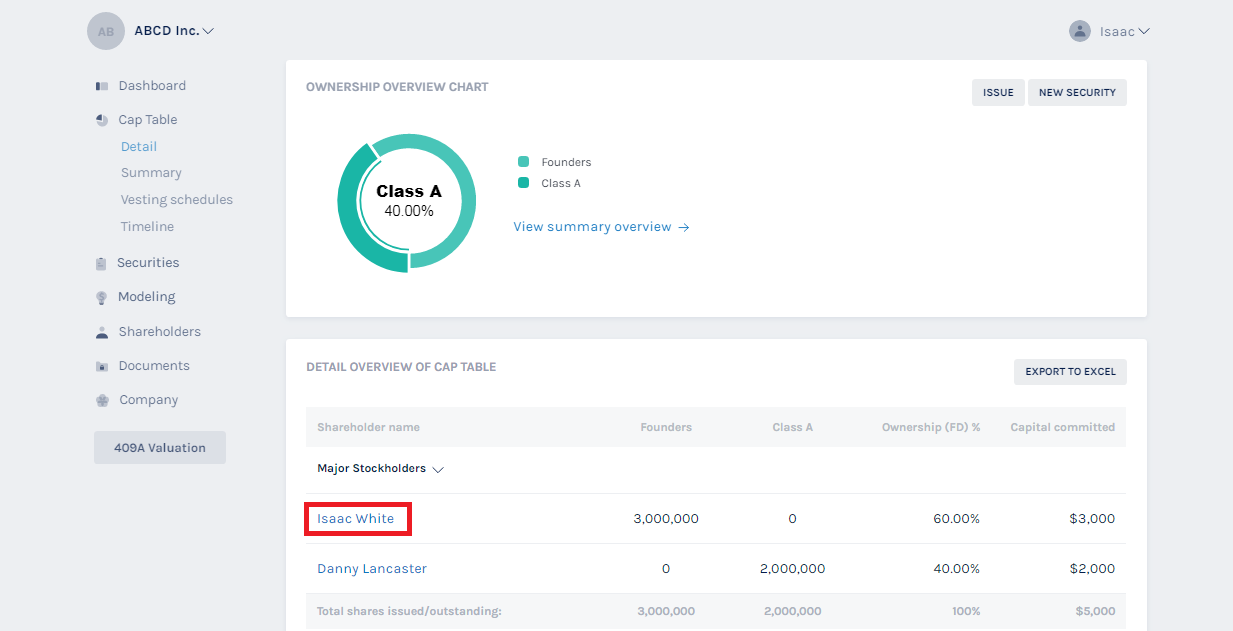Image resolution: width=1233 pixels, height=631 pixels.
Task: Open the Summary cap table view
Action: pyautogui.click(x=151, y=173)
